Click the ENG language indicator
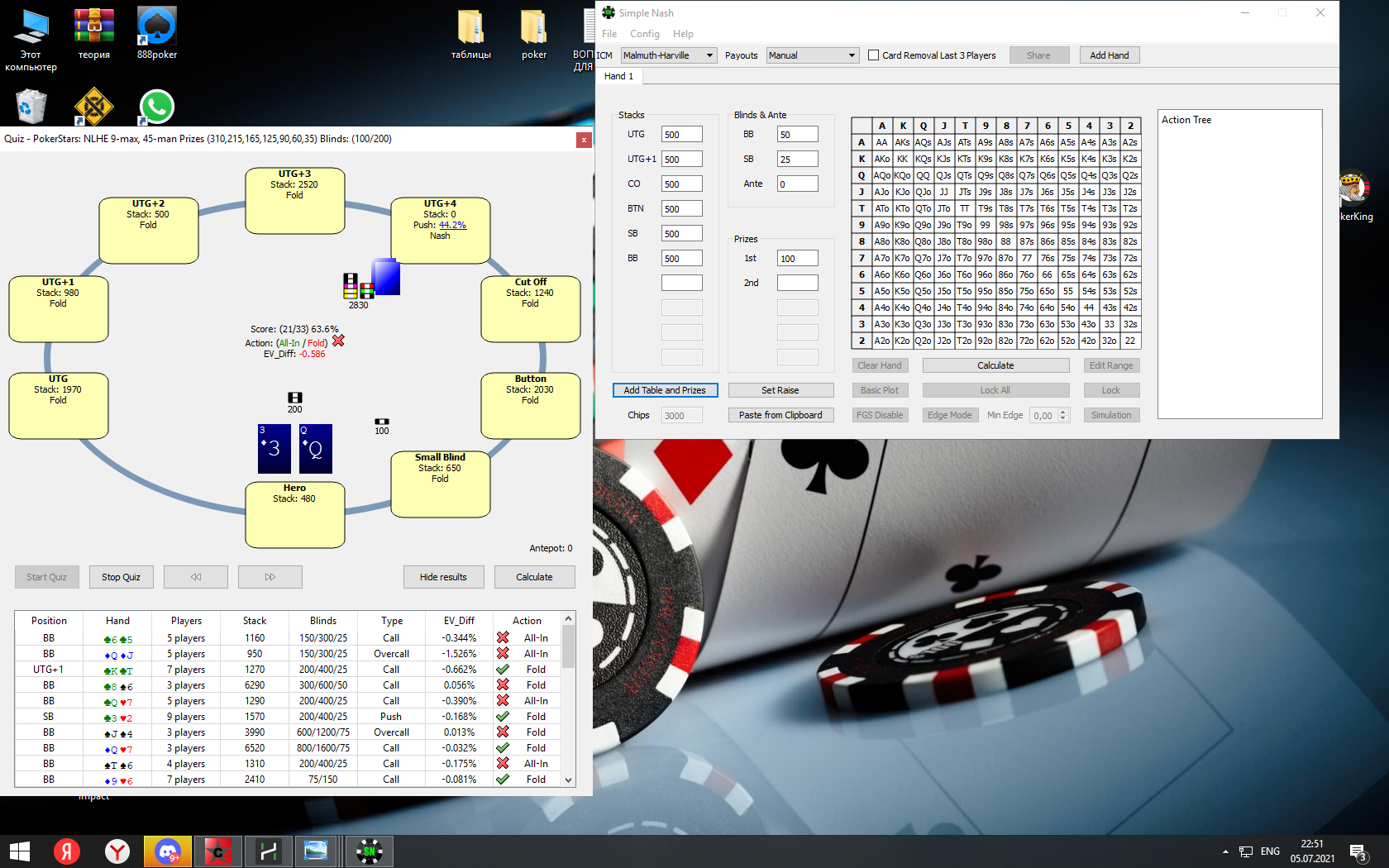This screenshot has width=1389, height=868. [1270, 851]
